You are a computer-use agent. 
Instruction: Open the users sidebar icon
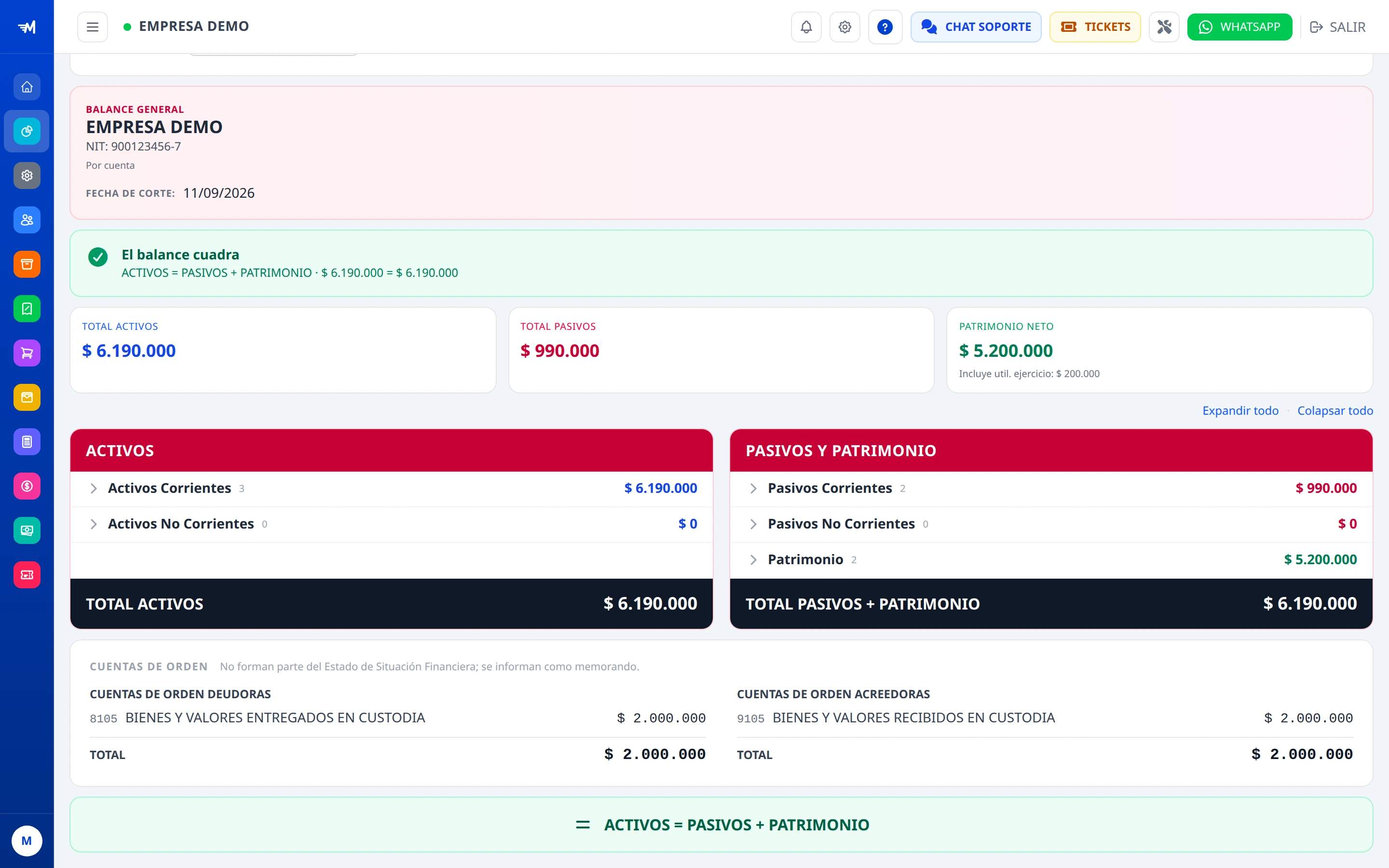click(x=27, y=220)
